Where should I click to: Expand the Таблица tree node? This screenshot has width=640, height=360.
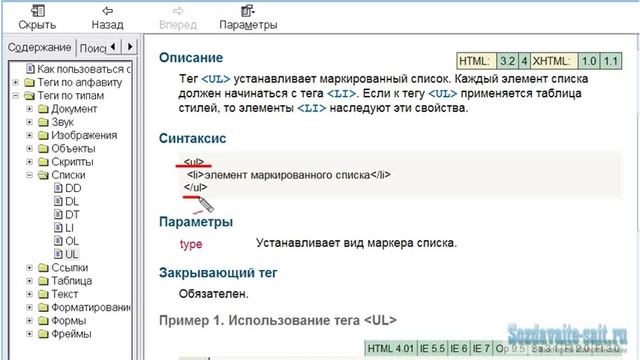(29, 281)
